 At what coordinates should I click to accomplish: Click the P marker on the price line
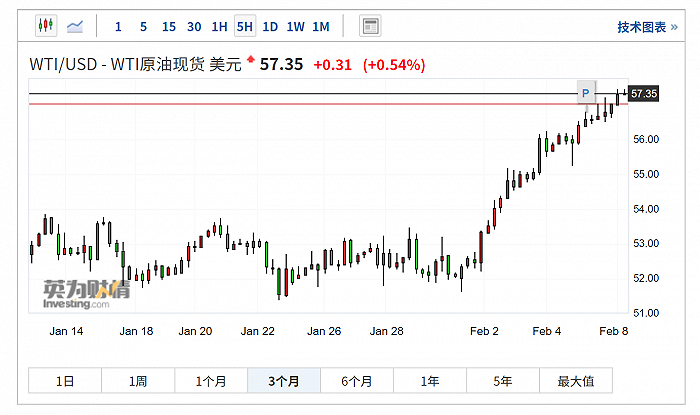[x=586, y=93]
